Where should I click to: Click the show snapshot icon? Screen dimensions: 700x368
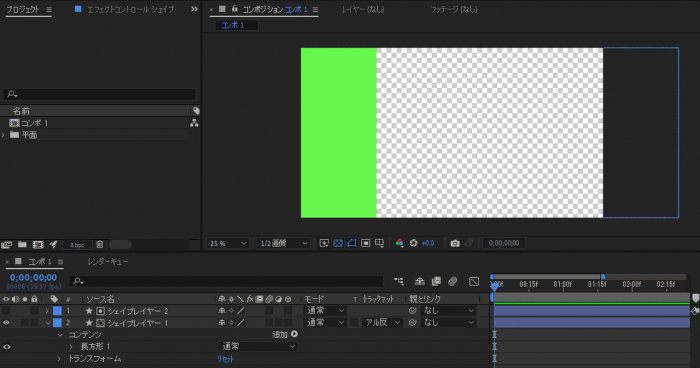click(x=469, y=243)
